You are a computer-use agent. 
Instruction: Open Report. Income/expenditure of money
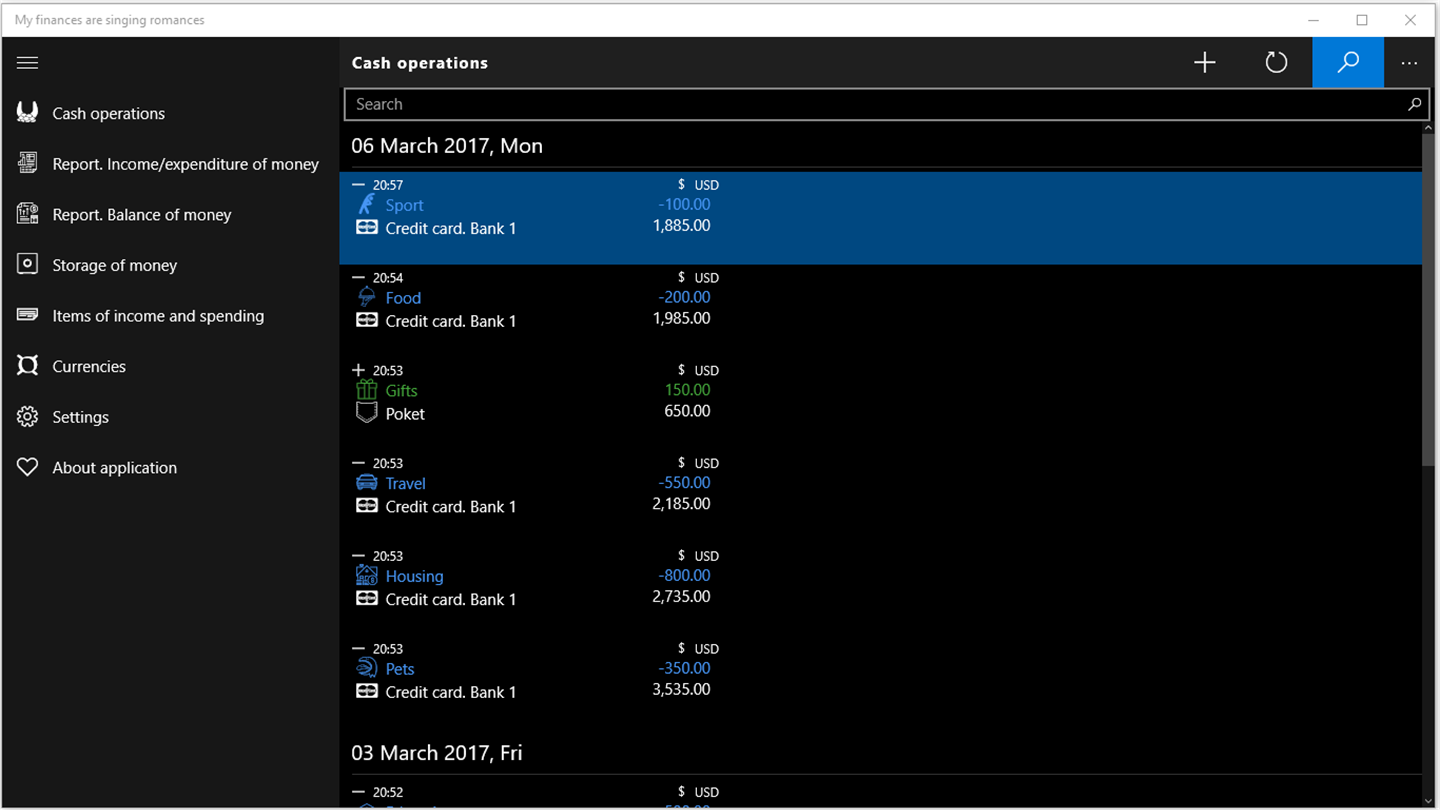(185, 164)
